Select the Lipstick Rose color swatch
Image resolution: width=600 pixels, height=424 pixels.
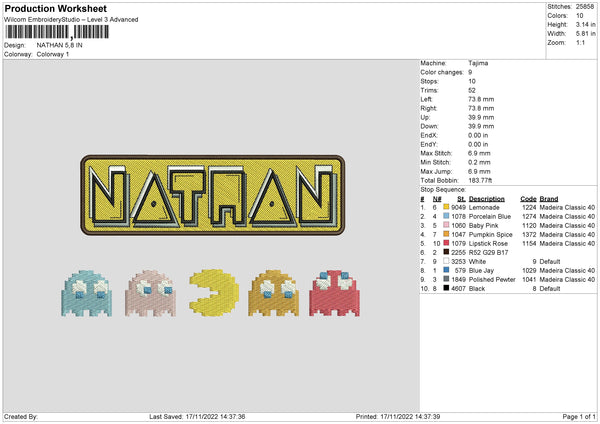(446, 243)
